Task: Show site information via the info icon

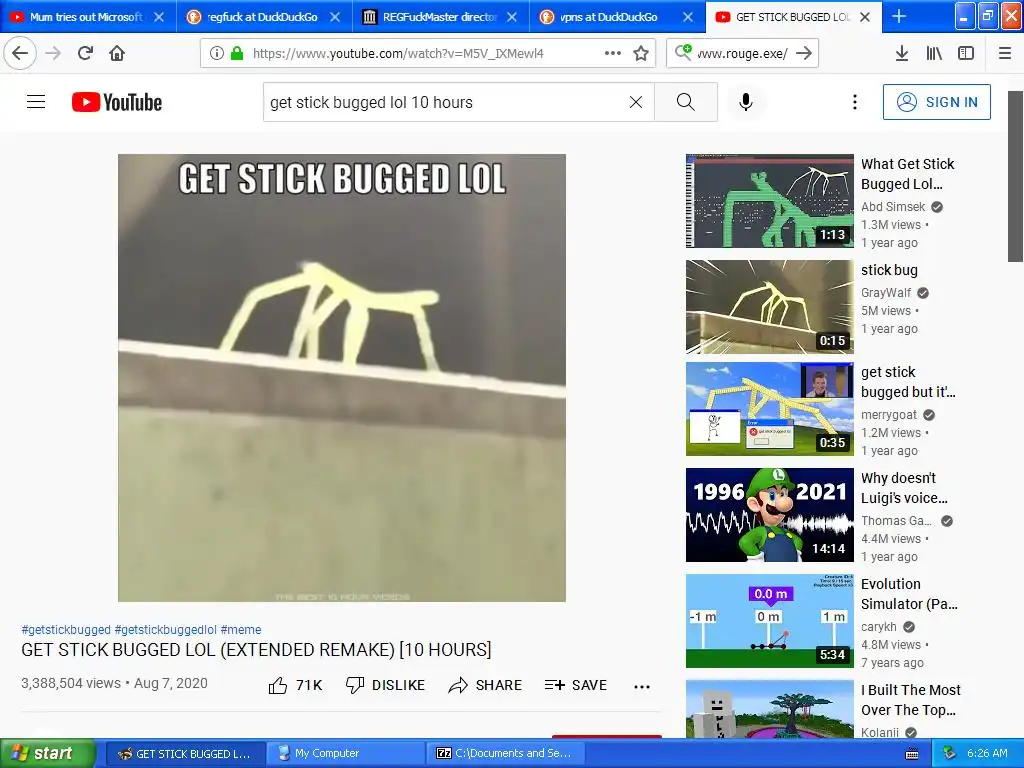Action: [217, 53]
